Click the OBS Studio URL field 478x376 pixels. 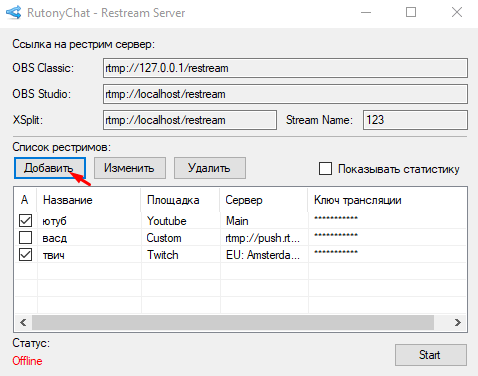pos(285,94)
